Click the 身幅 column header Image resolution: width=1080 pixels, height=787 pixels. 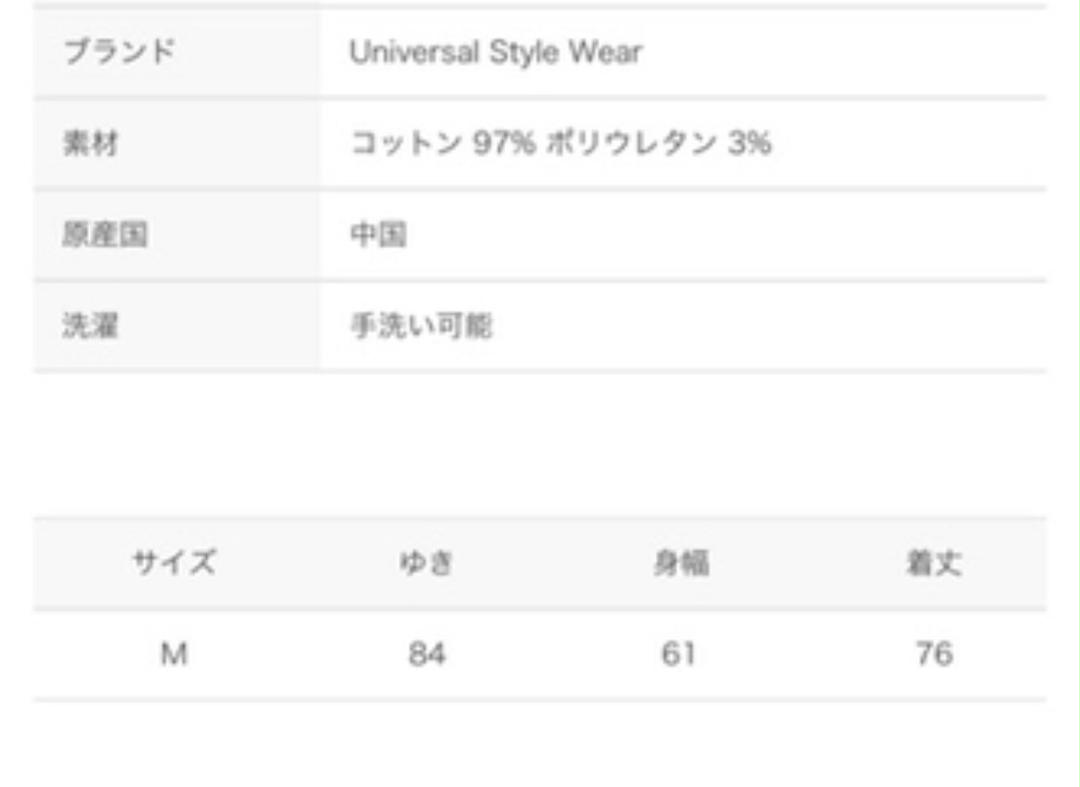click(x=681, y=563)
